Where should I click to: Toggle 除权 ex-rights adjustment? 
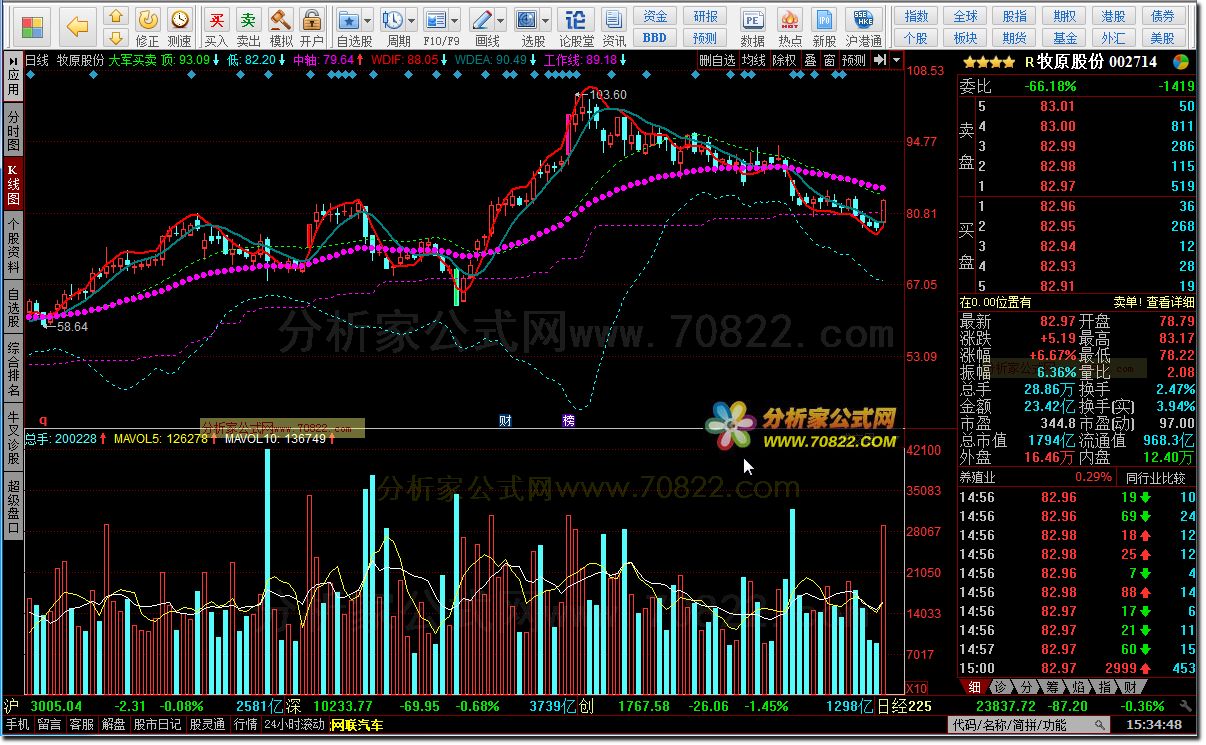tap(784, 60)
